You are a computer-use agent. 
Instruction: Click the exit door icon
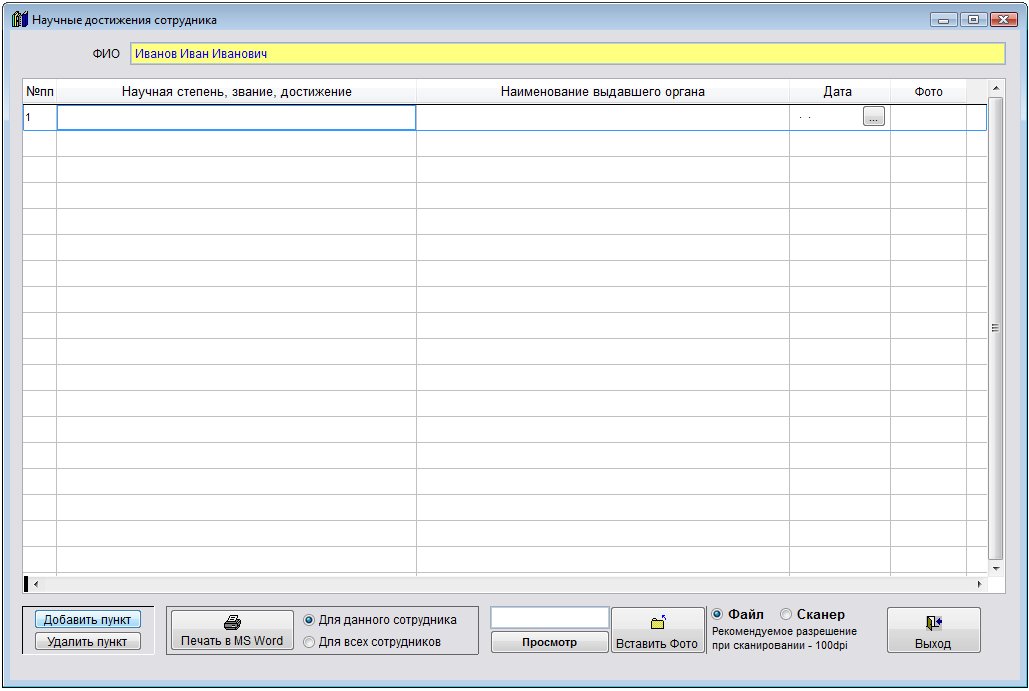click(x=934, y=623)
